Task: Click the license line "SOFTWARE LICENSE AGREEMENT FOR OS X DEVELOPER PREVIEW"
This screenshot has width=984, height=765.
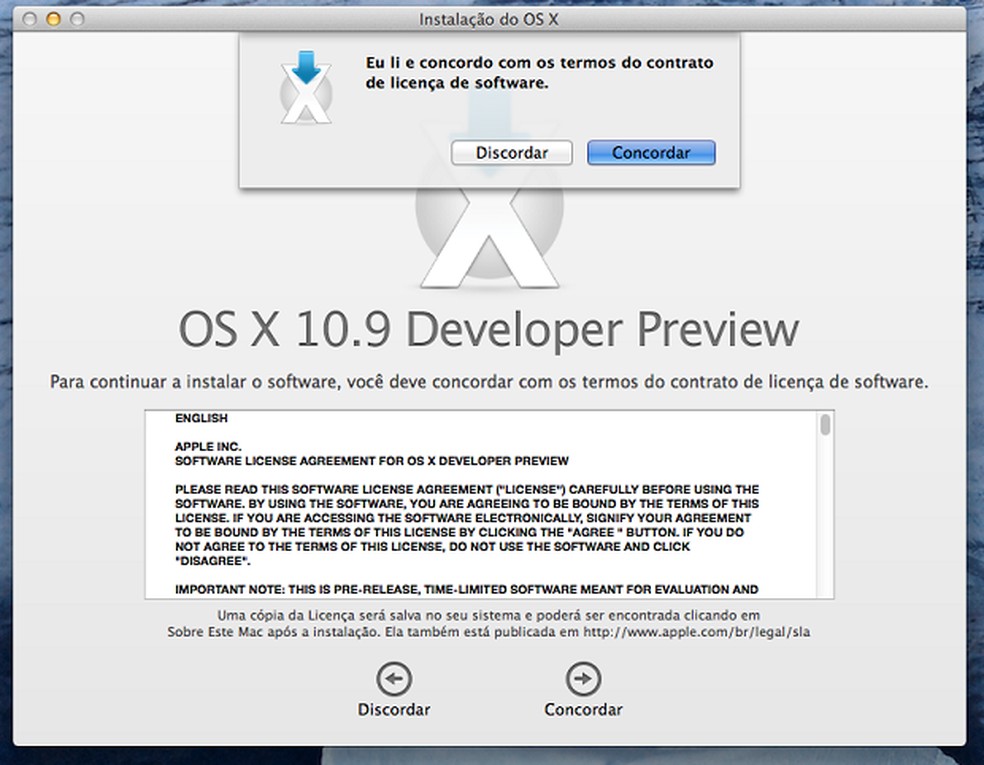Action: (x=372, y=461)
